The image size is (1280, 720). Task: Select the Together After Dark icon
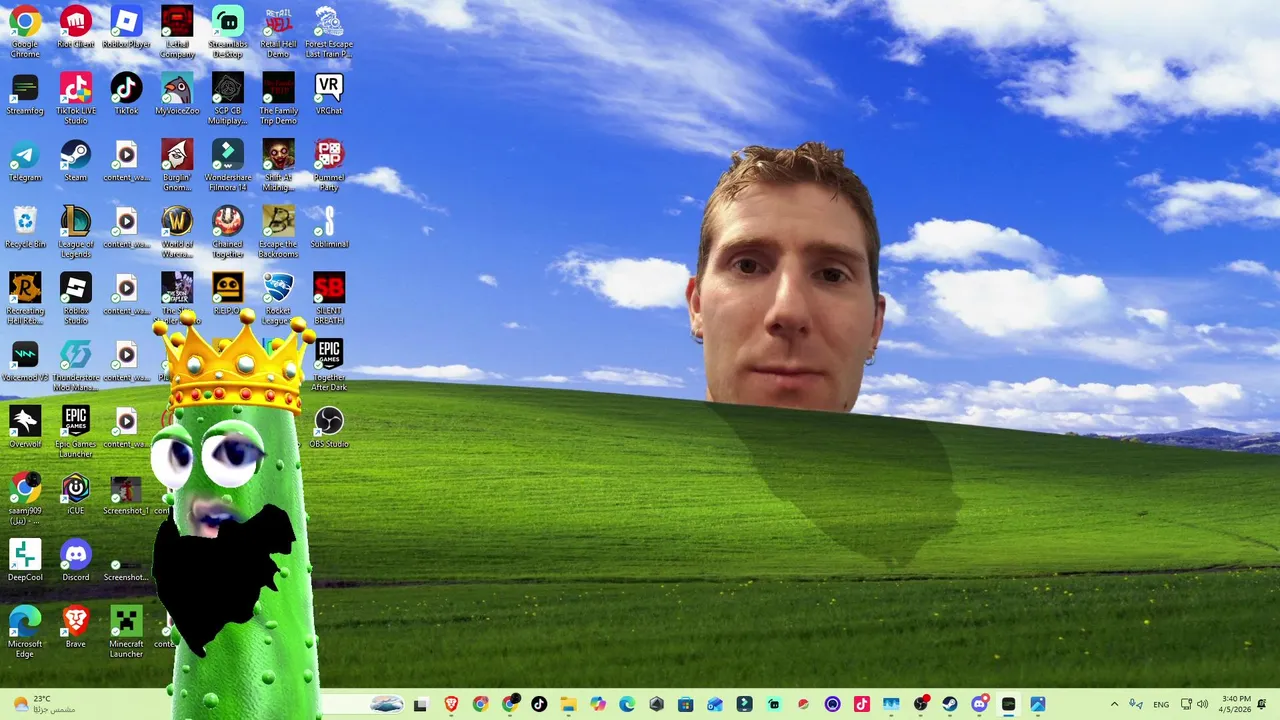tap(329, 365)
